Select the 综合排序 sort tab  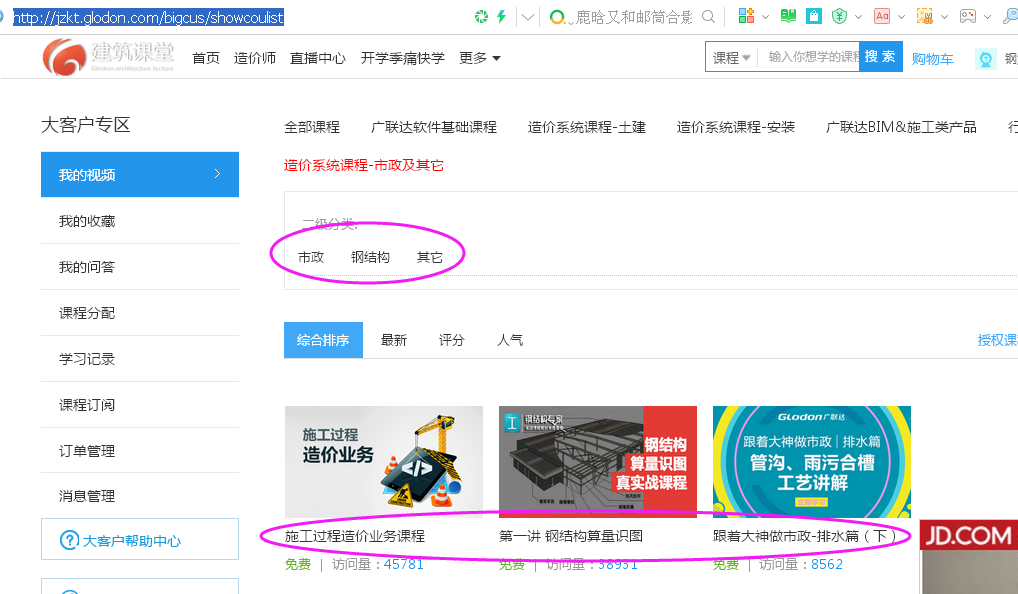pyautogui.click(x=323, y=340)
